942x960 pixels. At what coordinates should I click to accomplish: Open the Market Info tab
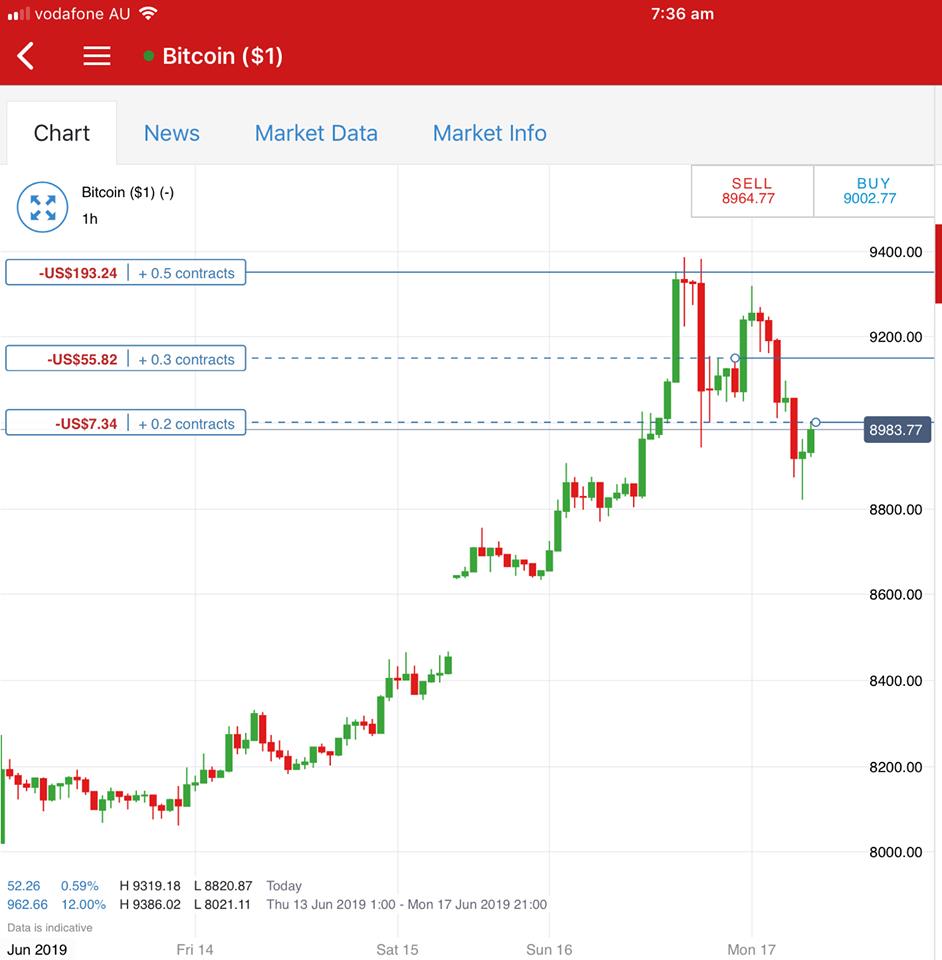click(490, 133)
